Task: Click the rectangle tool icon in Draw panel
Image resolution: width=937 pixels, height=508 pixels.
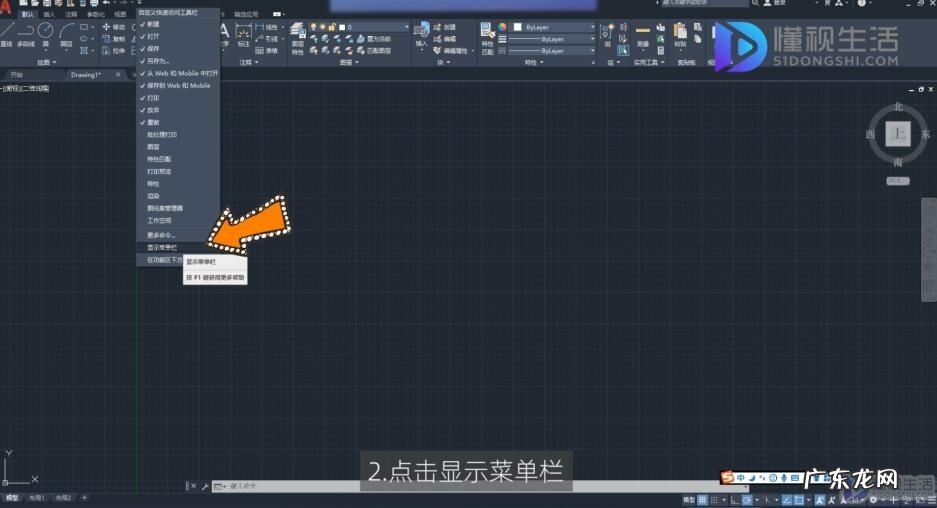Action: 84,27
